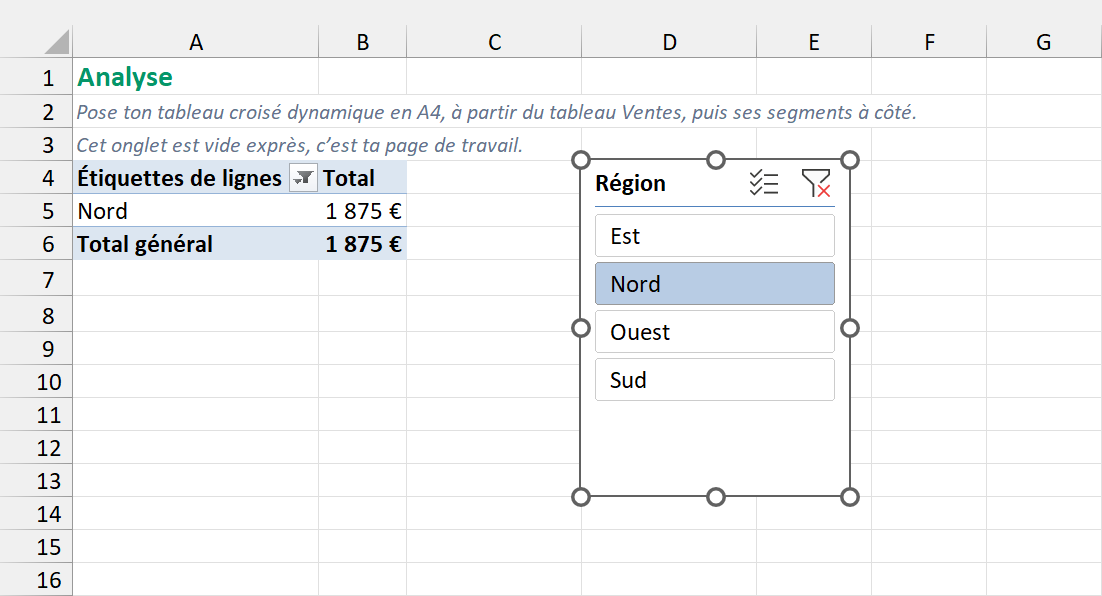Select column D header

tap(669, 42)
